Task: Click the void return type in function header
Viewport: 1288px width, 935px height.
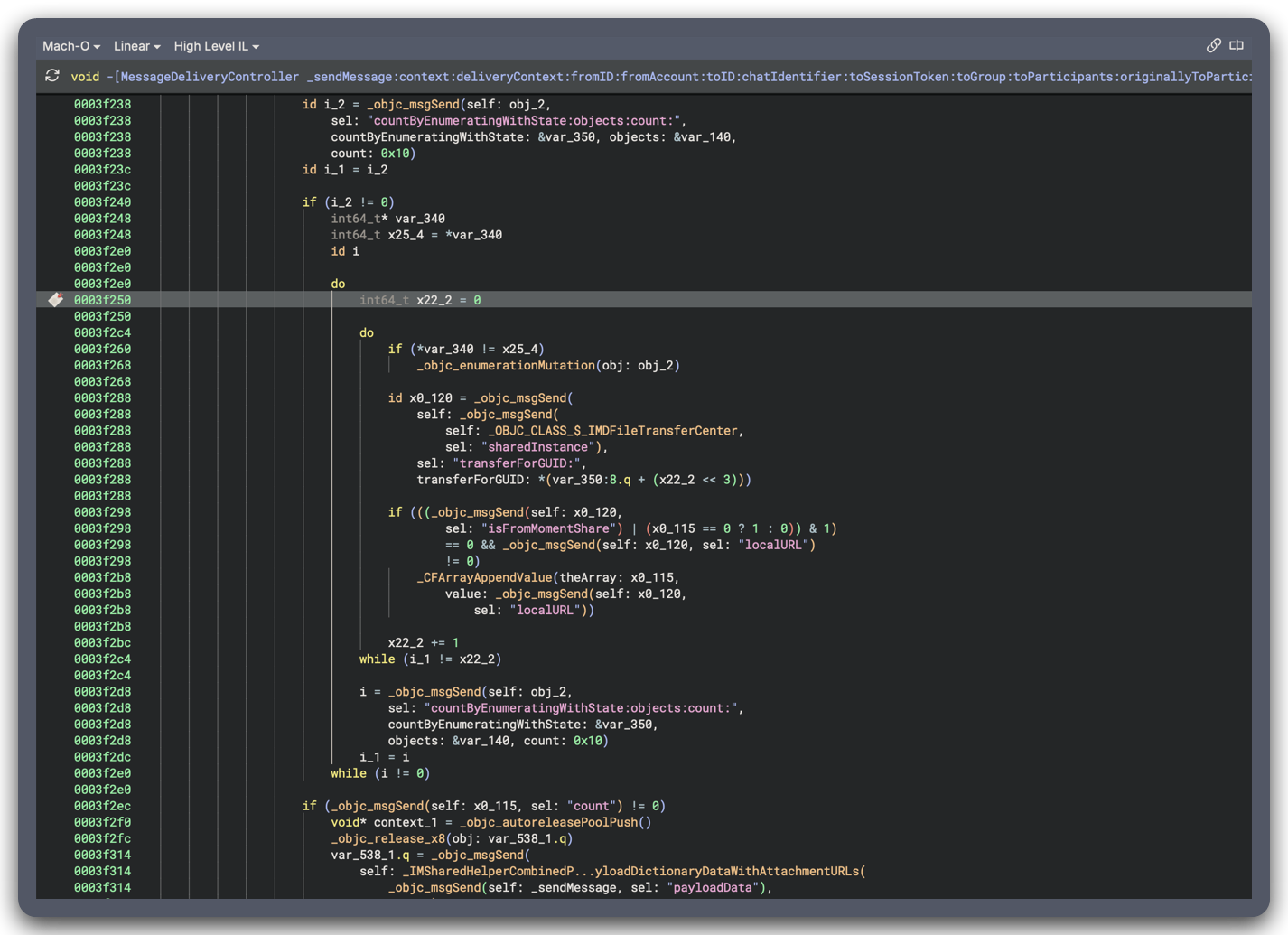Action: click(x=86, y=77)
